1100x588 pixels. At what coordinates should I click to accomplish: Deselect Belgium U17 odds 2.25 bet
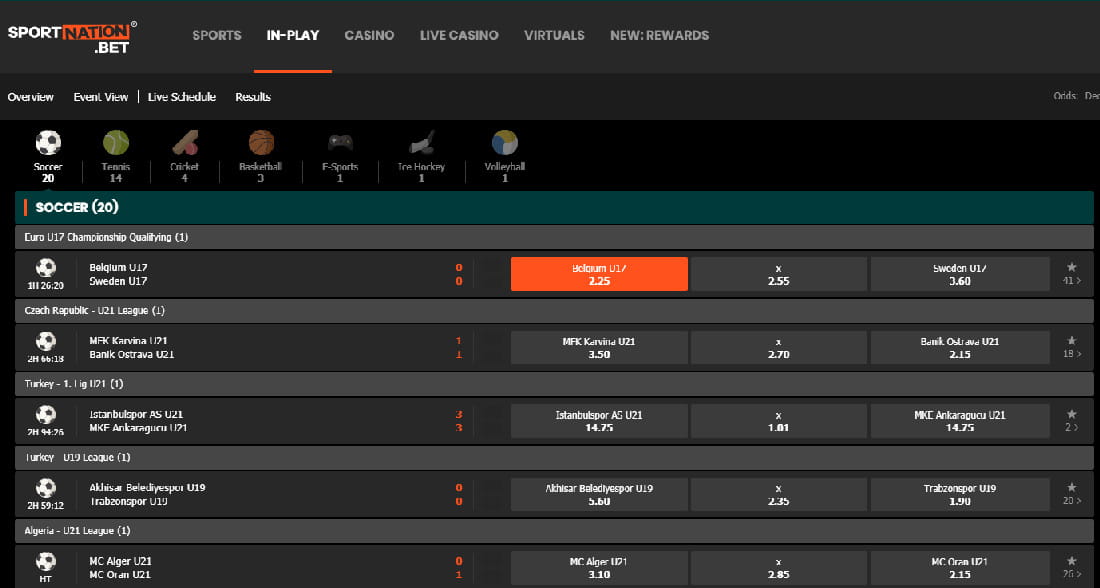pyautogui.click(x=599, y=274)
